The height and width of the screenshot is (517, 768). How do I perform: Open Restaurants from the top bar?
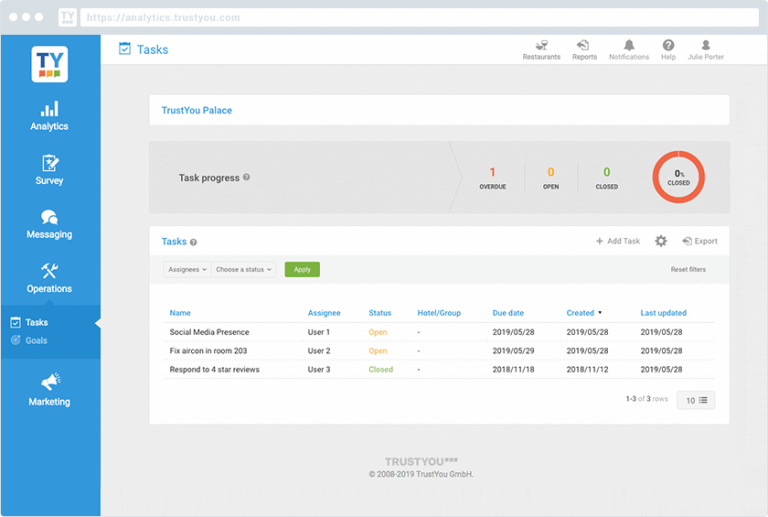[541, 50]
